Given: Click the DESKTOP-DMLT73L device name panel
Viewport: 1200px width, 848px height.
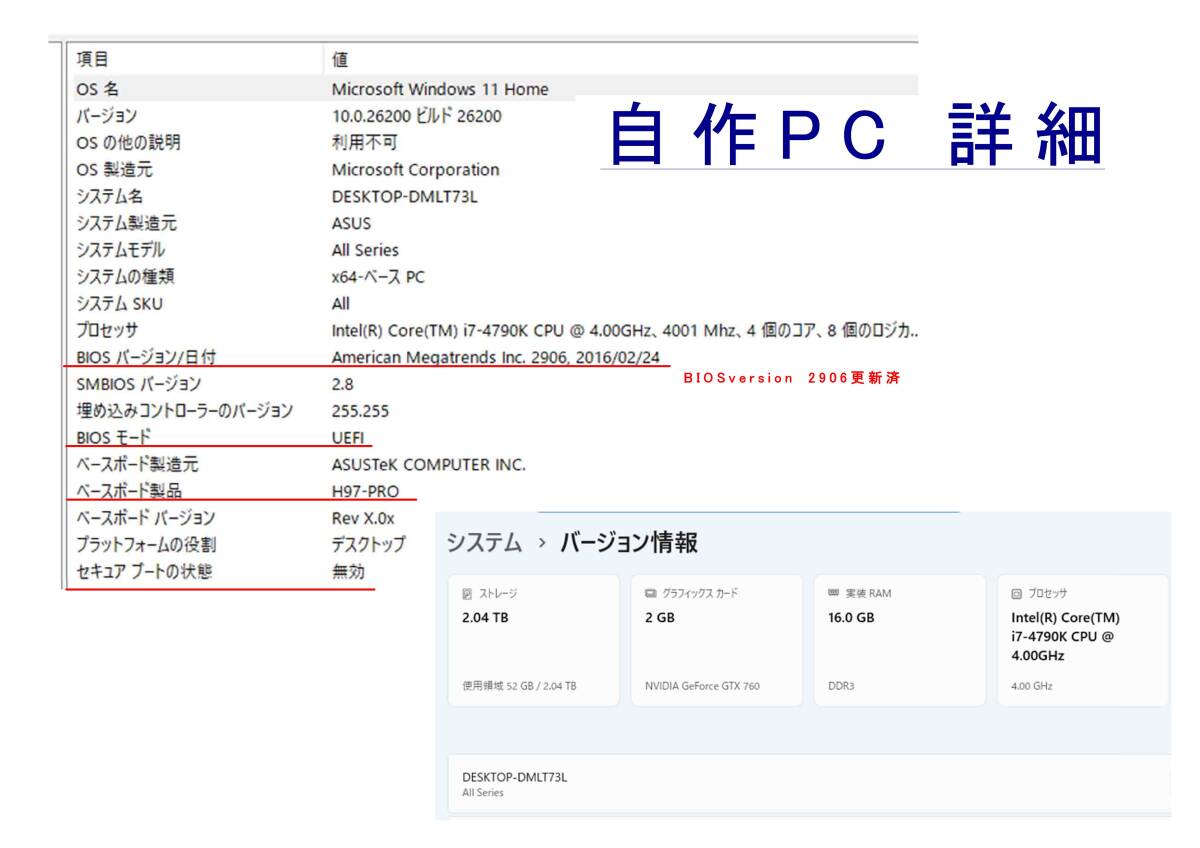Looking at the screenshot, I should coord(800,784).
